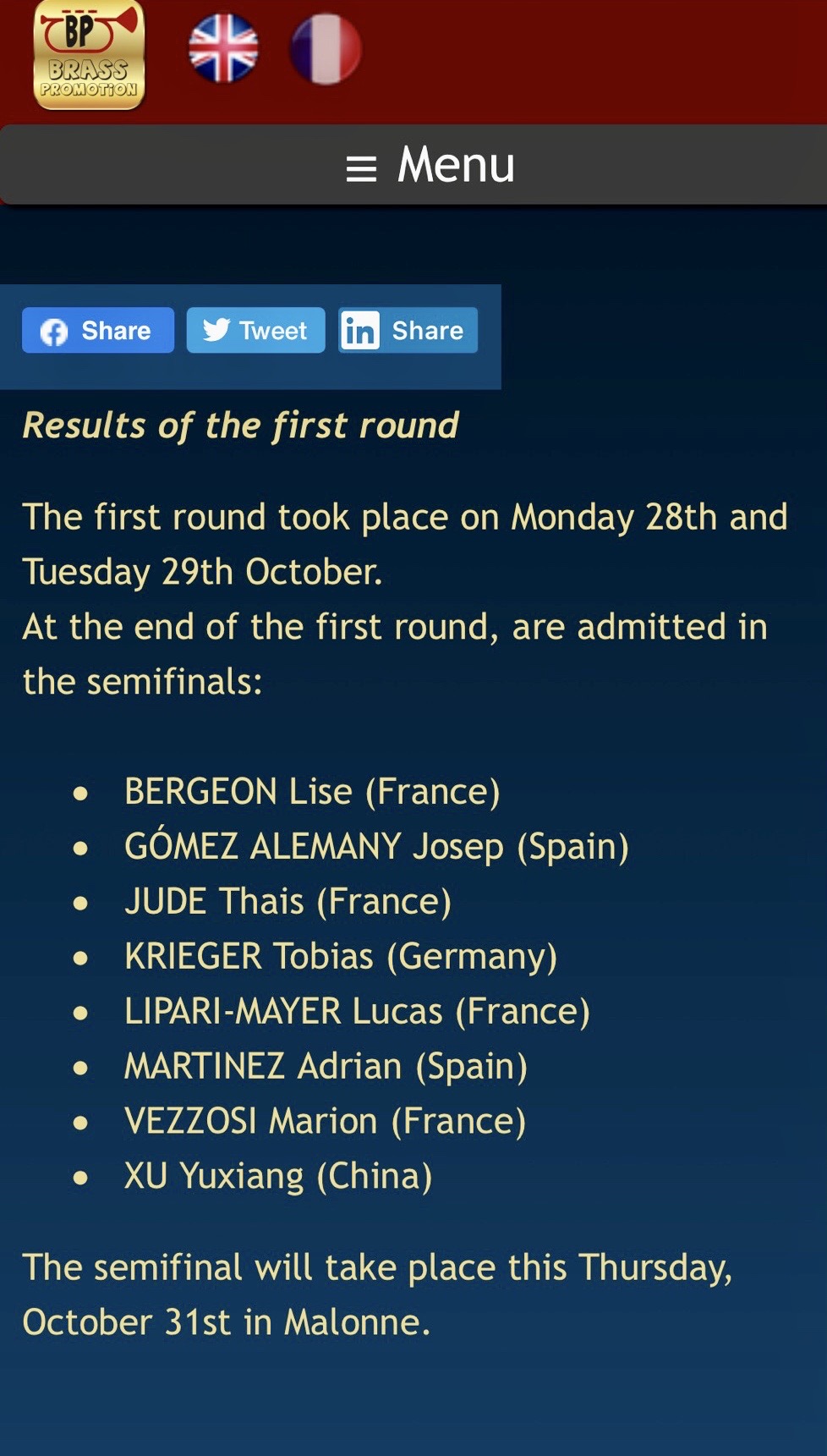Share this page on Facebook
This screenshot has width=827, height=1456.
click(98, 330)
